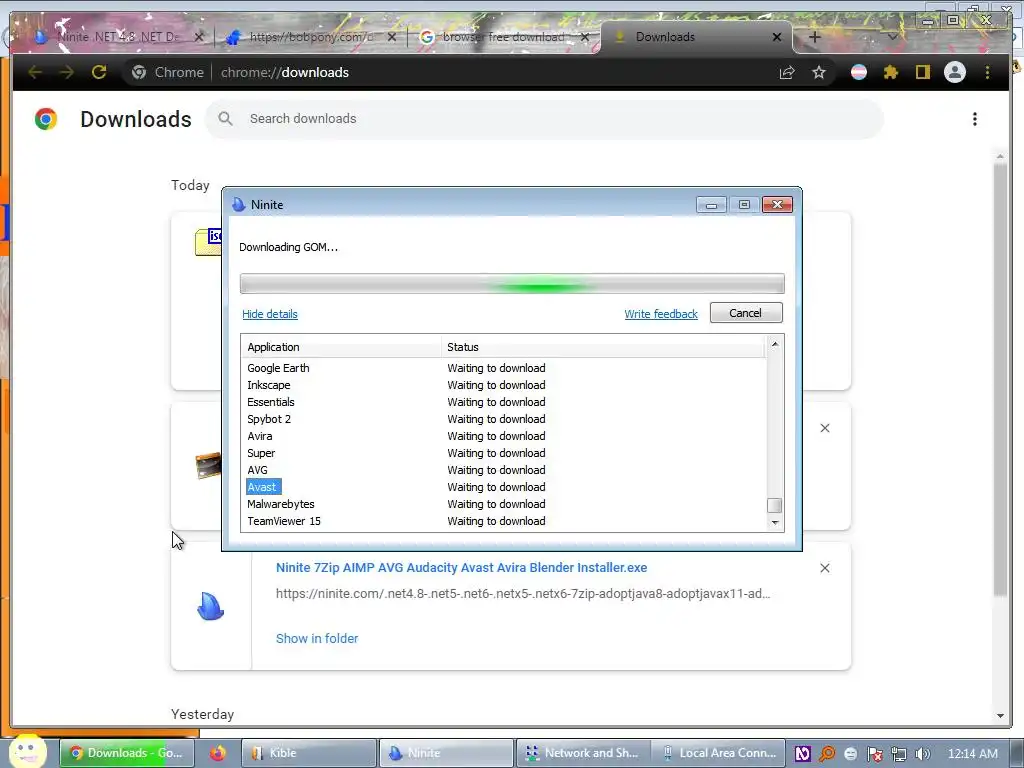Click the volume speaker tray icon
The height and width of the screenshot is (768, 1024).
922,754
